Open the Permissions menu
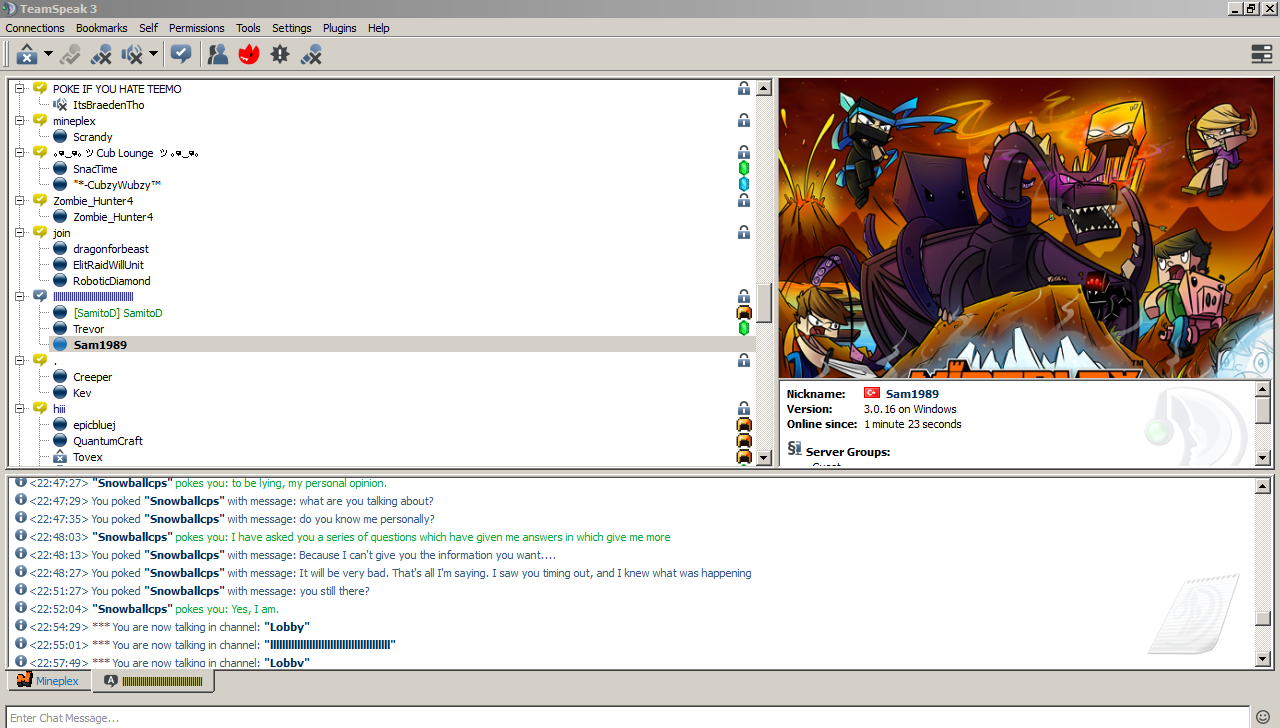 pyautogui.click(x=197, y=28)
